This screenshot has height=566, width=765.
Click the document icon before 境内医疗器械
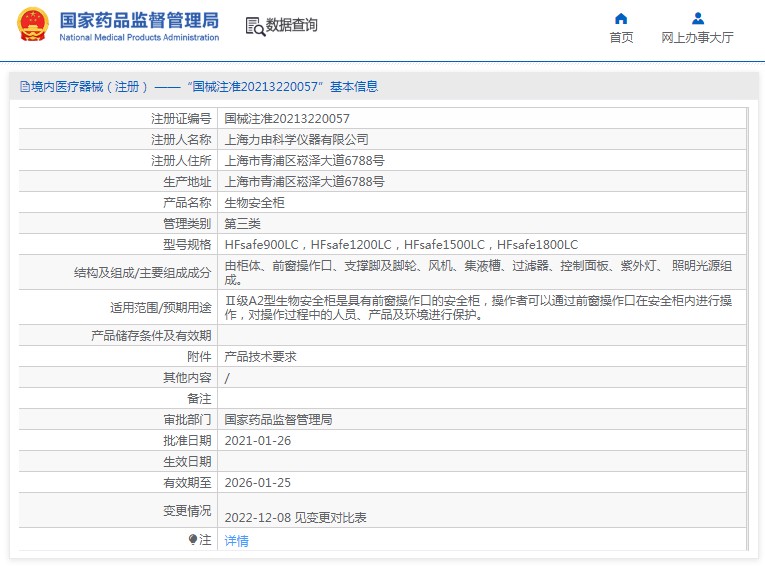pyautogui.click(x=24, y=87)
